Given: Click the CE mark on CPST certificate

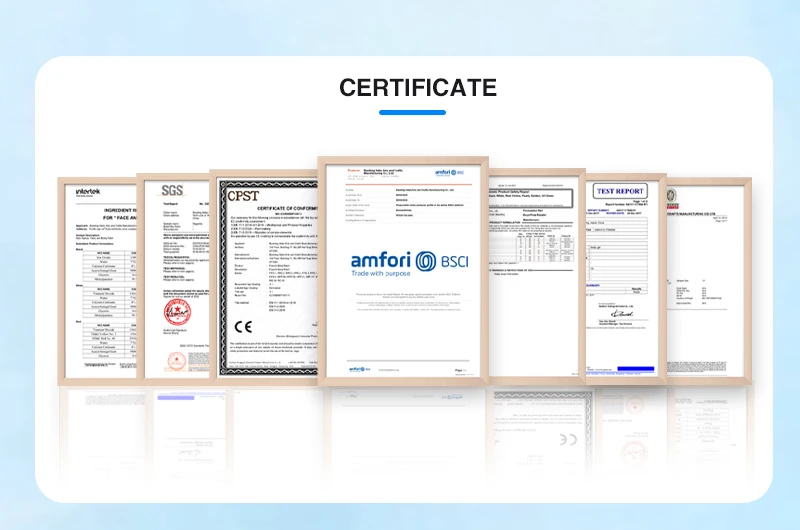Looking at the screenshot, I should 243,326.
